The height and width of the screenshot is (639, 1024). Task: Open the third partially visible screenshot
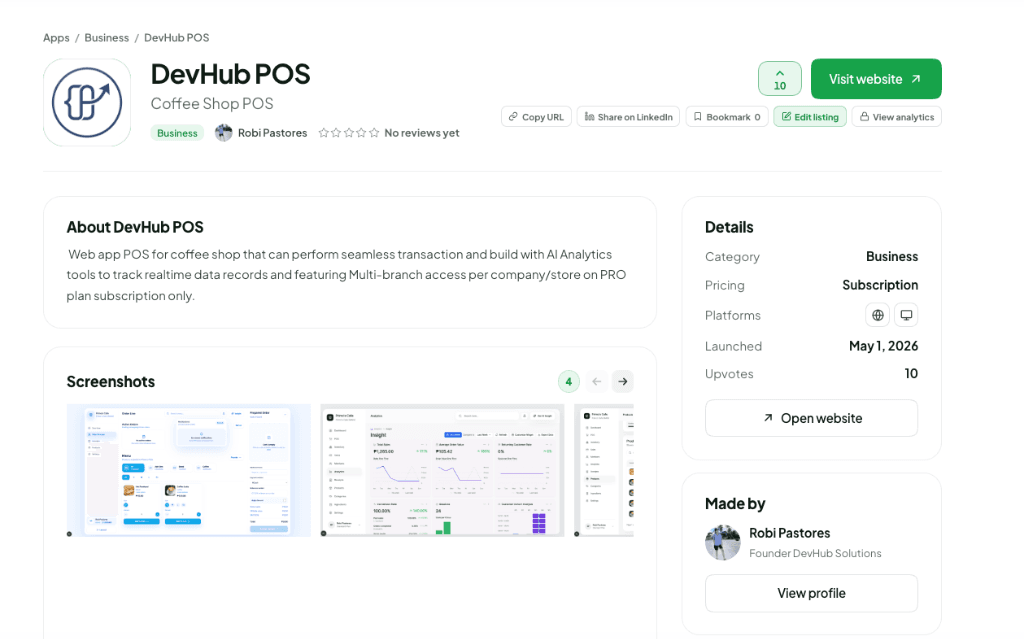click(x=603, y=470)
